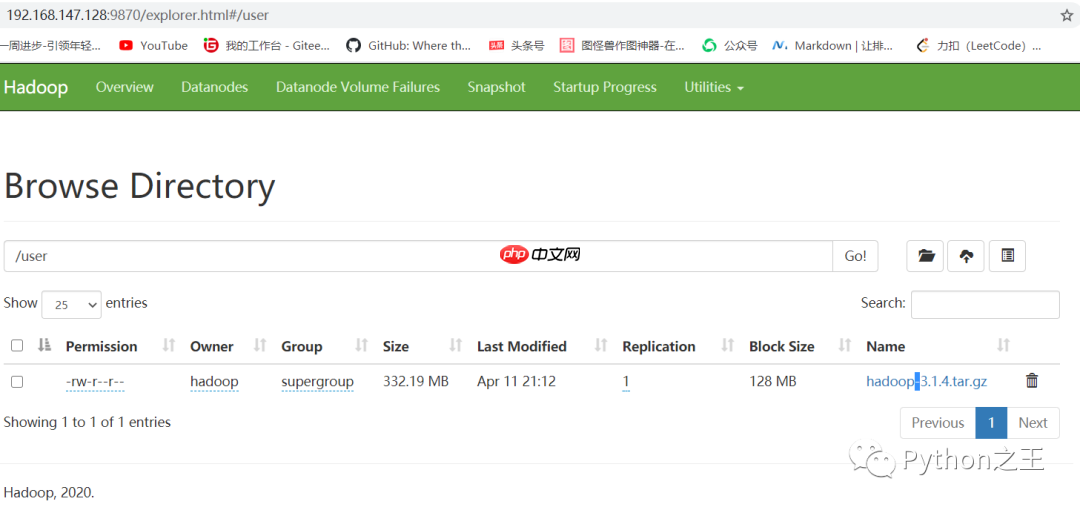Image resolution: width=1080 pixels, height=510 pixels.
Task: Delete hadoop-3.1.4.tar.gz with trash icon
Action: (1032, 380)
